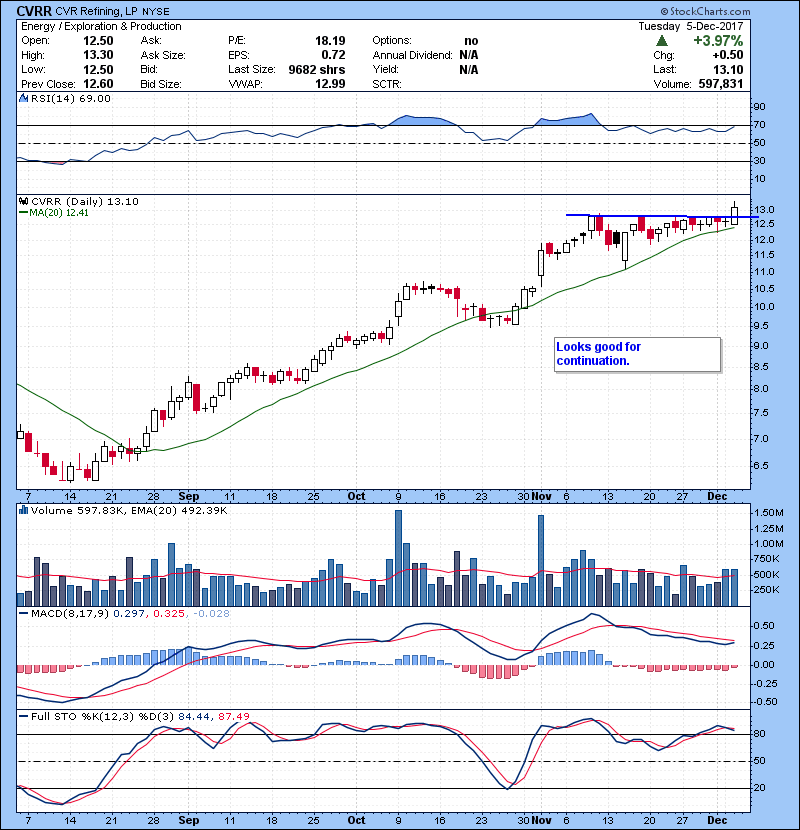Click the 'MACD(8,17,9)' indicator label

coord(70,614)
